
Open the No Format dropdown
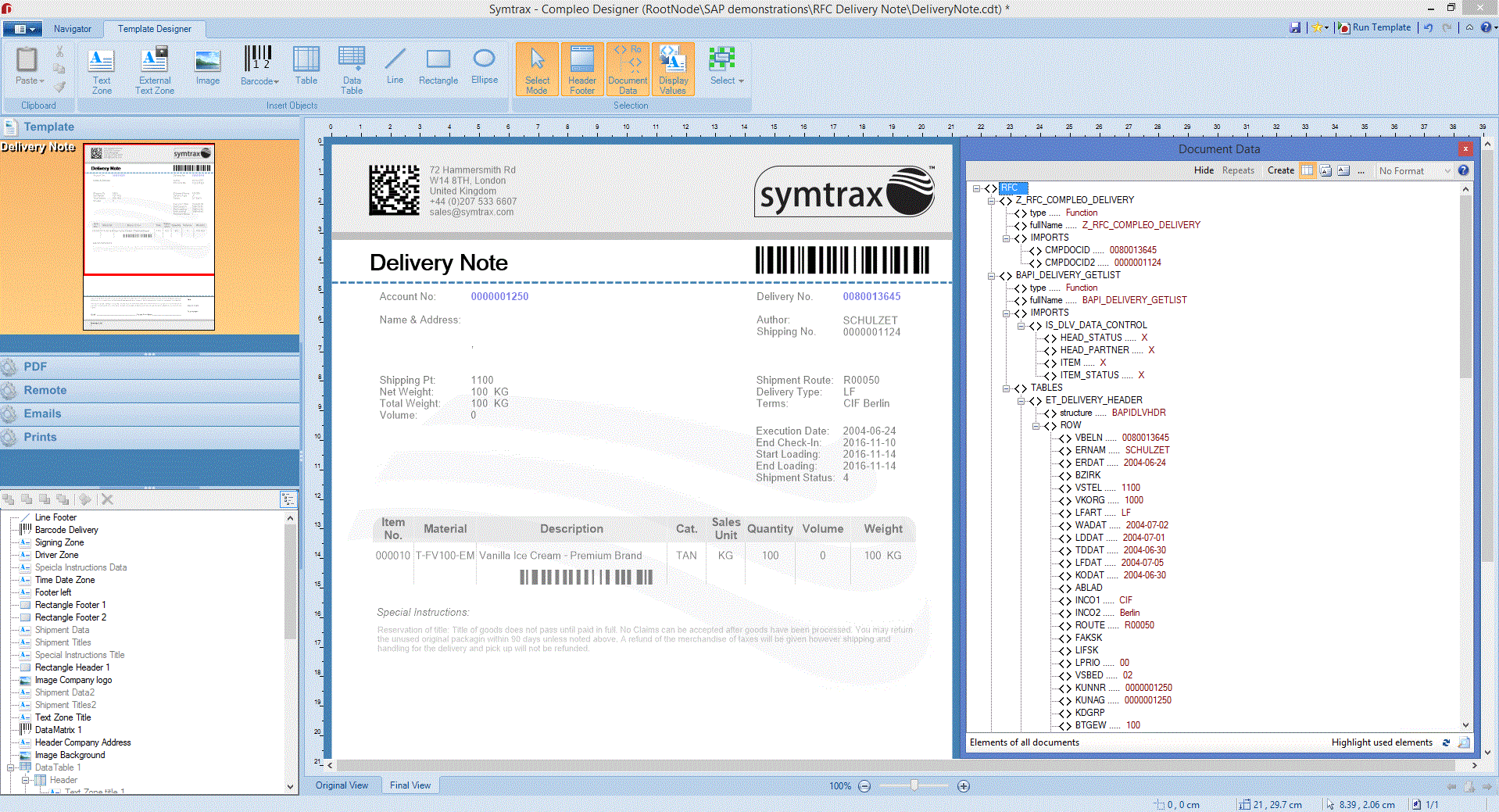[1414, 171]
